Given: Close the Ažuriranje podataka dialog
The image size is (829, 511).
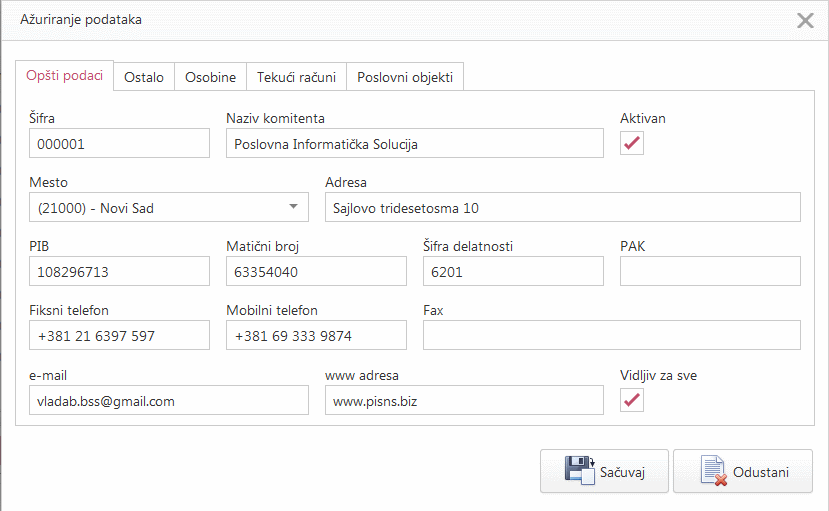Looking at the screenshot, I should [x=804, y=20].
